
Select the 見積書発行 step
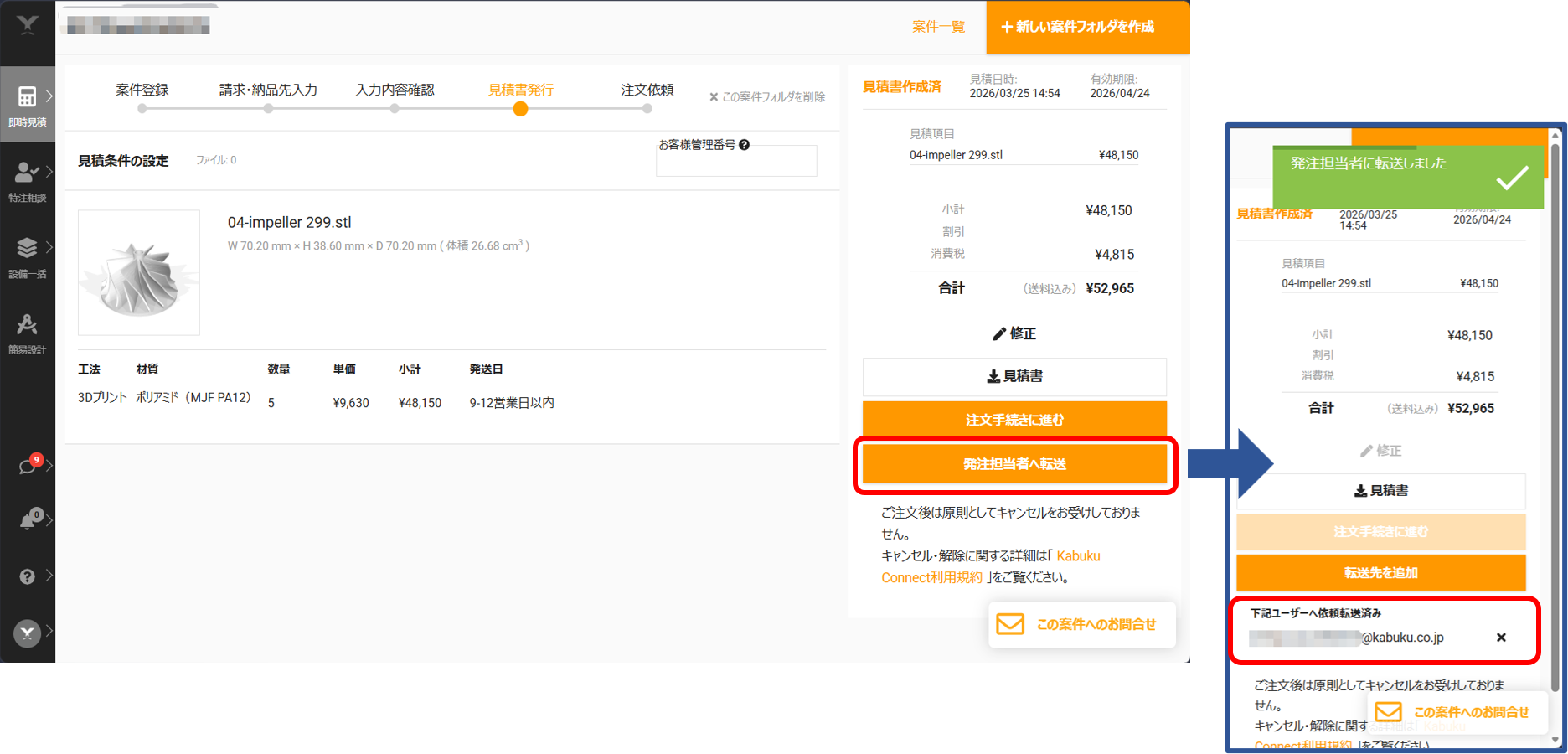[521, 90]
